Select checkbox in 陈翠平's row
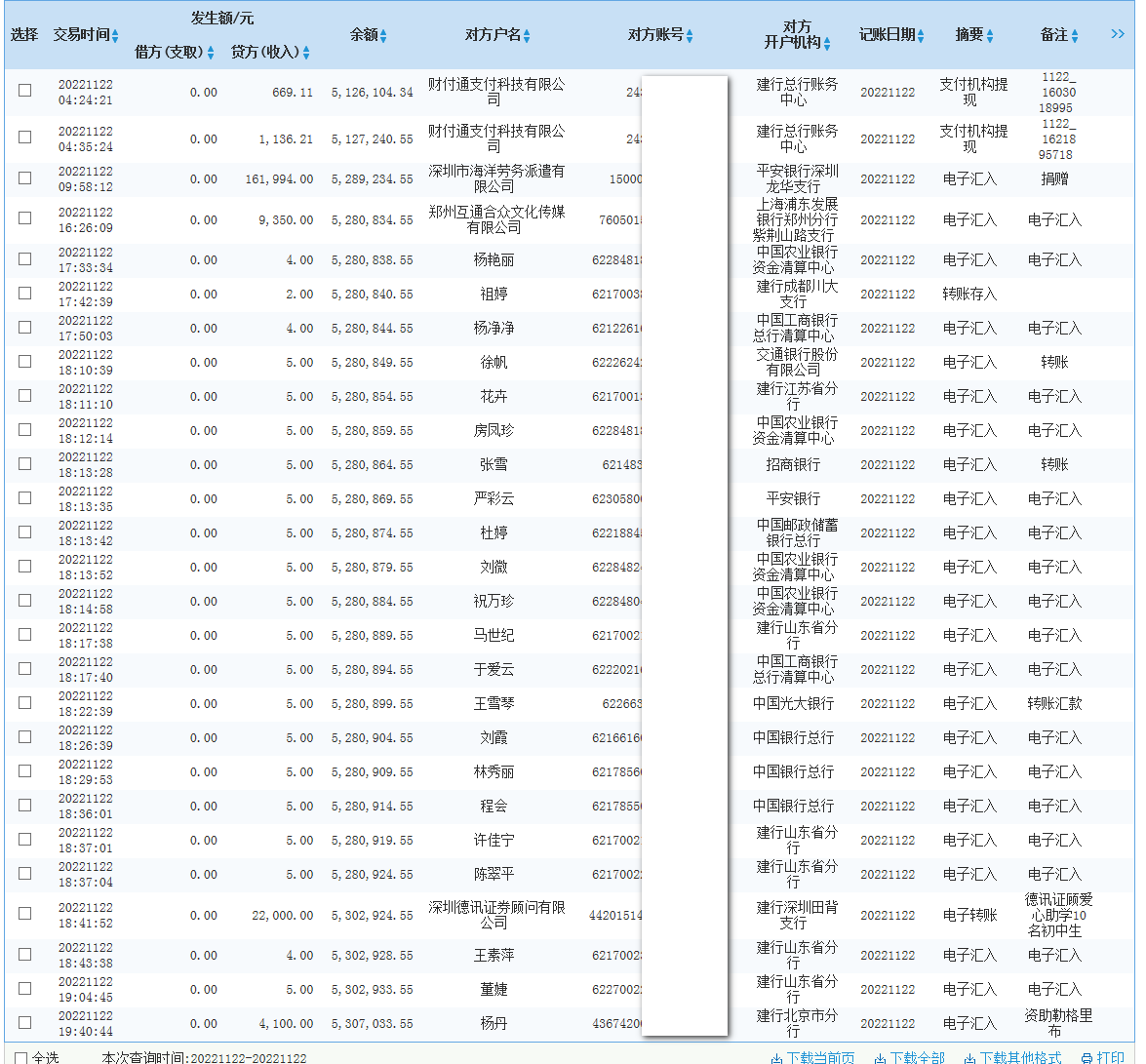The height and width of the screenshot is (1064, 1146). click(x=24, y=873)
